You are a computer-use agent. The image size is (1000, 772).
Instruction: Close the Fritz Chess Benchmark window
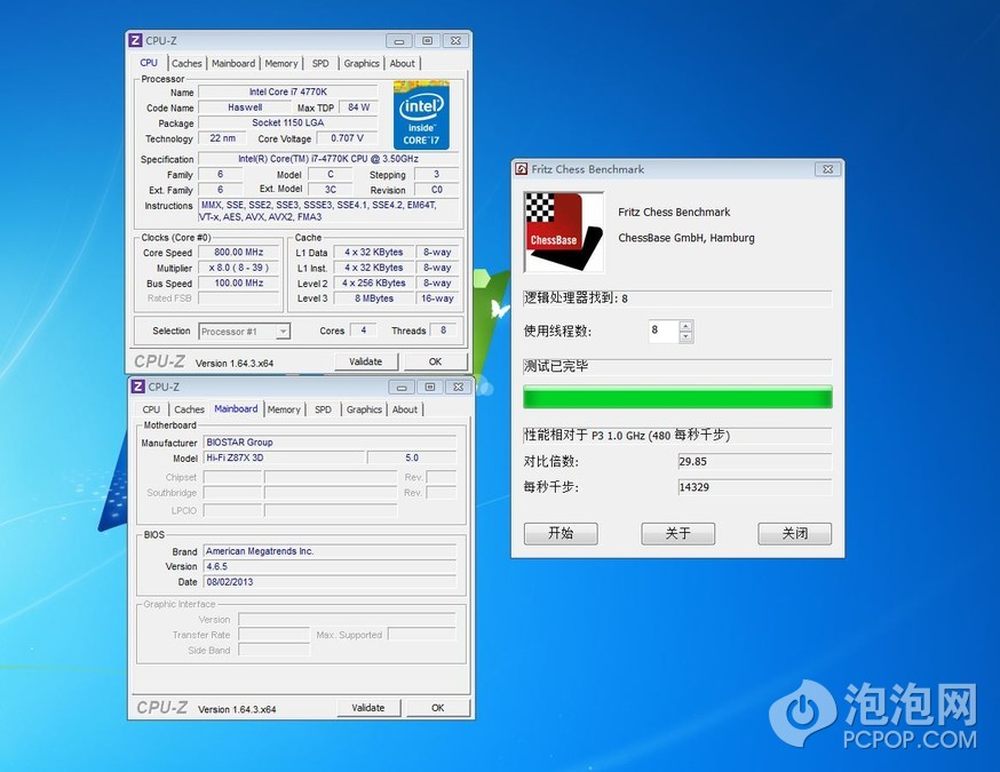[x=828, y=169]
